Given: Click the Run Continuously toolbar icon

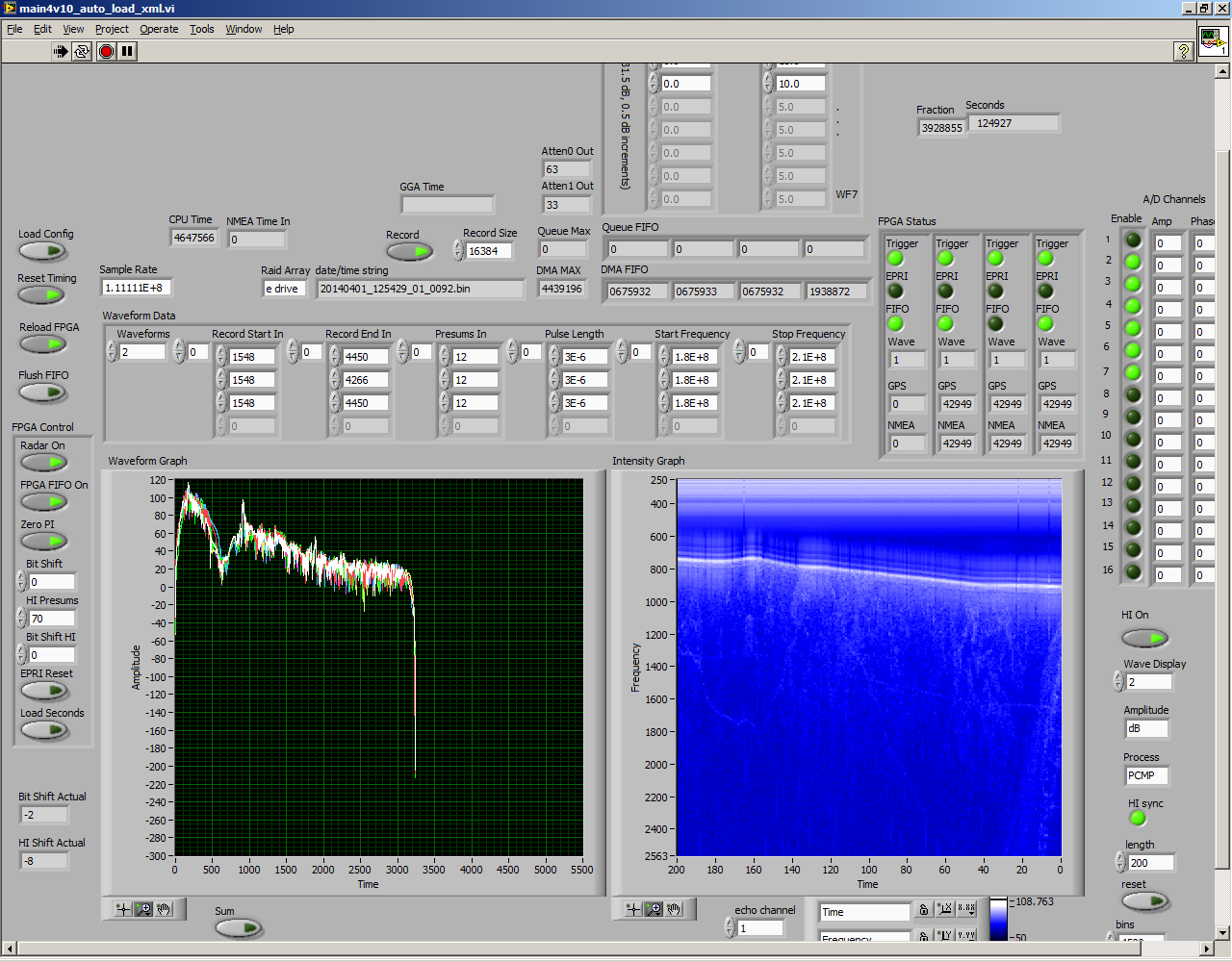Looking at the screenshot, I should coord(82,51).
